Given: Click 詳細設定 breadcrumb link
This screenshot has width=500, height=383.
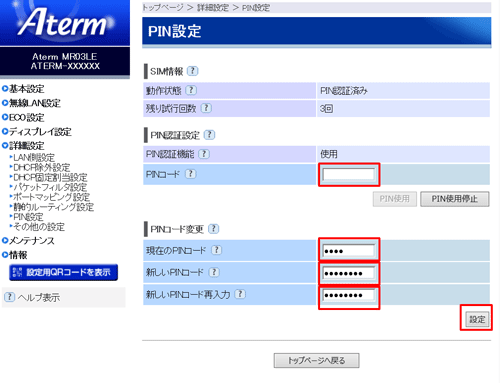Looking at the screenshot, I should tap(213, 7).
